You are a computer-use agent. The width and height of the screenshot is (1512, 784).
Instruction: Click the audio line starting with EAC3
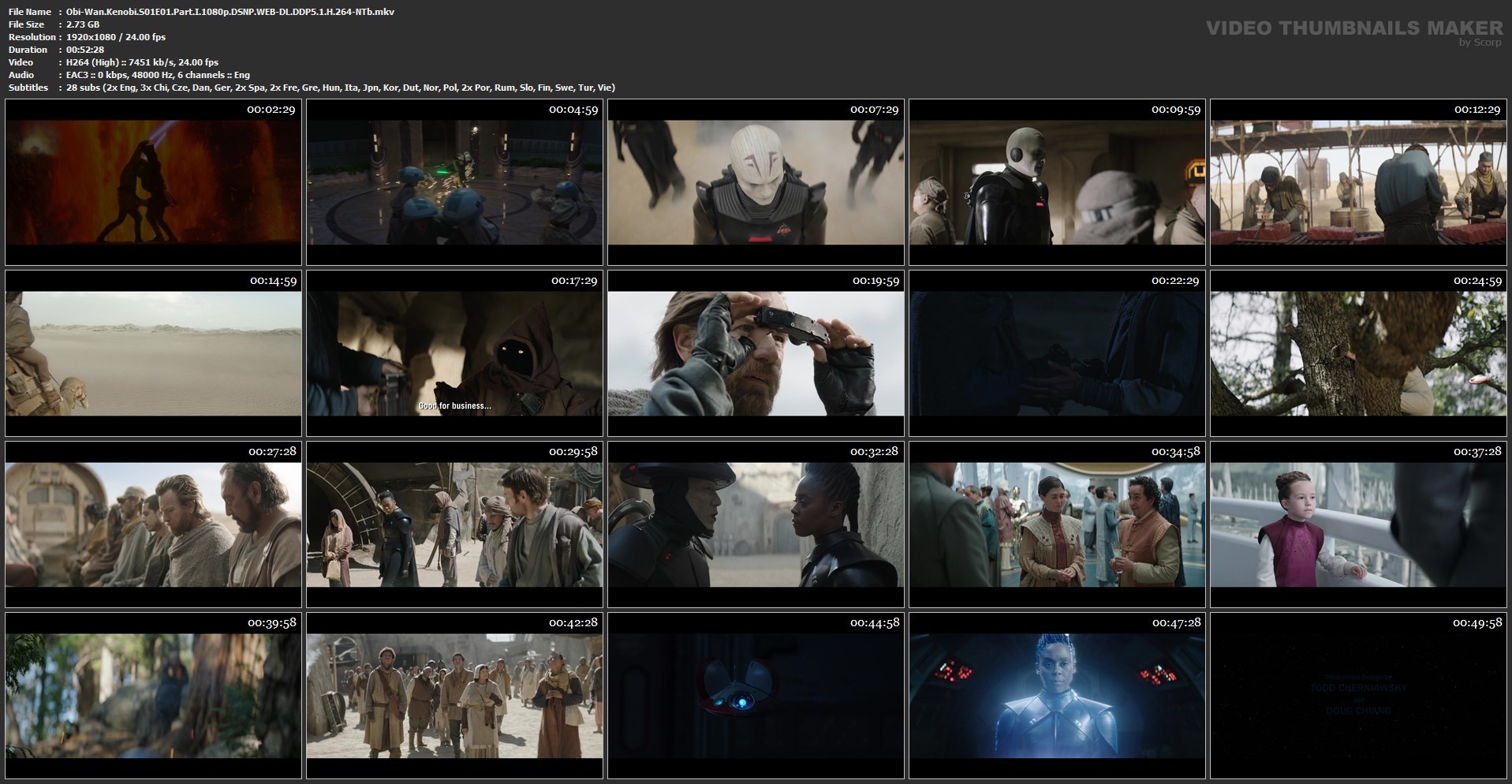158,75
